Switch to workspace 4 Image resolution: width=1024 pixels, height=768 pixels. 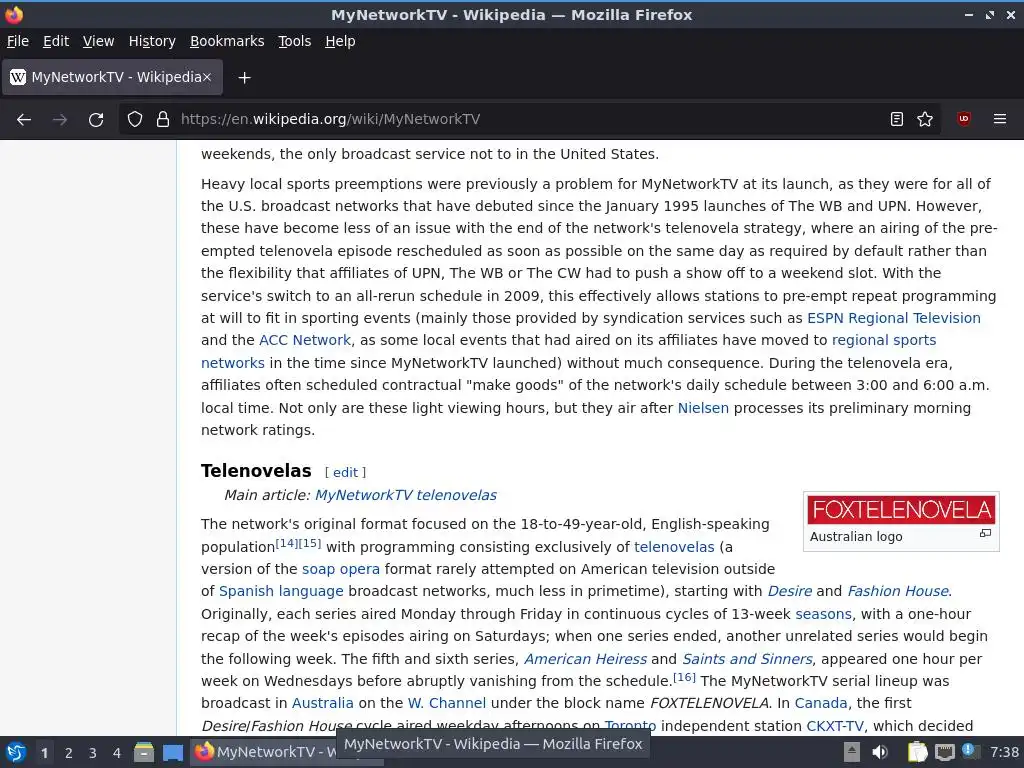[117, 753]
